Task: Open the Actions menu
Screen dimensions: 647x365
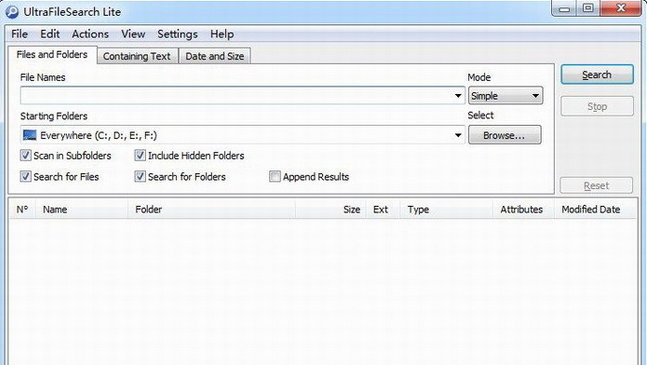Action: [x=90, y=34]
